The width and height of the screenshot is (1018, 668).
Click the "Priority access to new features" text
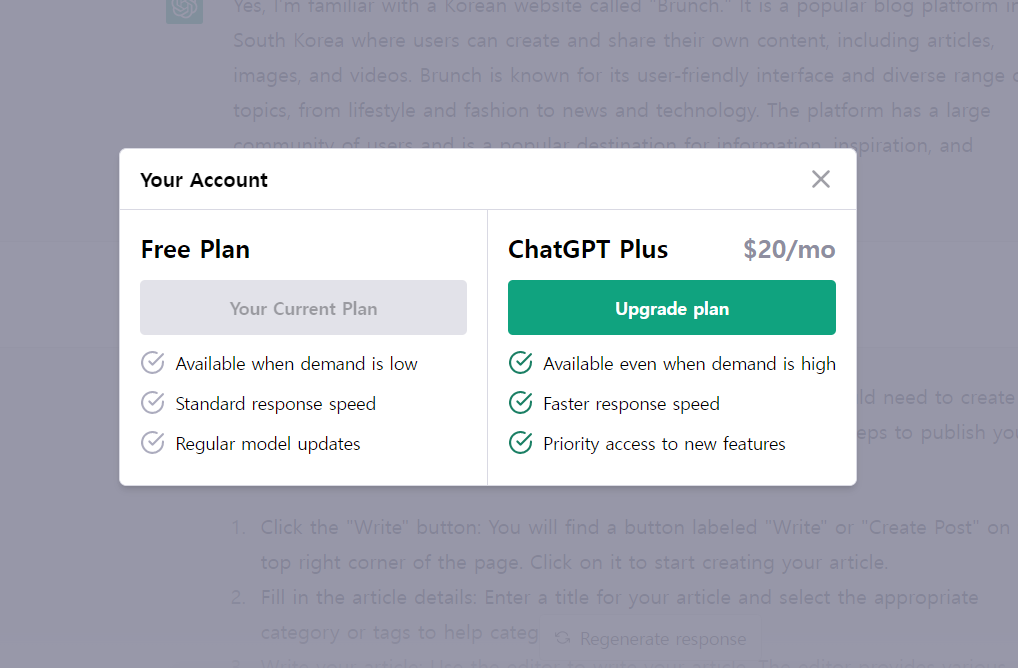click(x=664, y=444)
